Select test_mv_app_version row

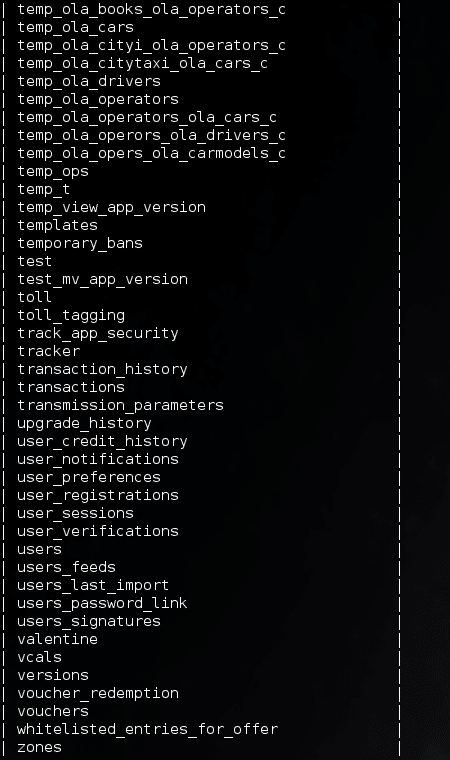pos(102,280)
